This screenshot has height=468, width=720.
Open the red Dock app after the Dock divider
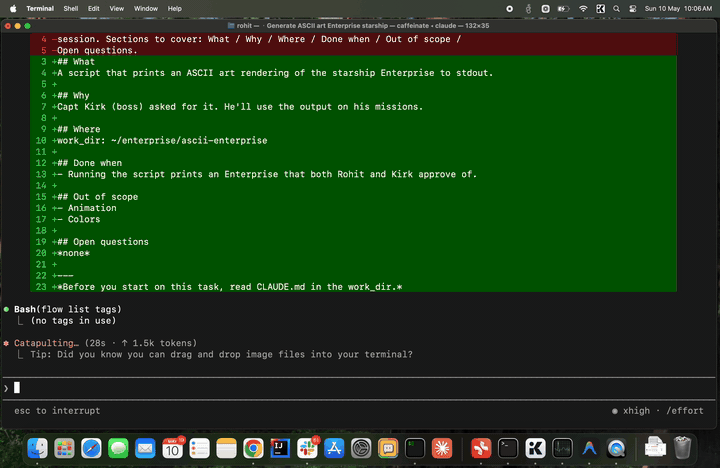[x=481, y=448]
